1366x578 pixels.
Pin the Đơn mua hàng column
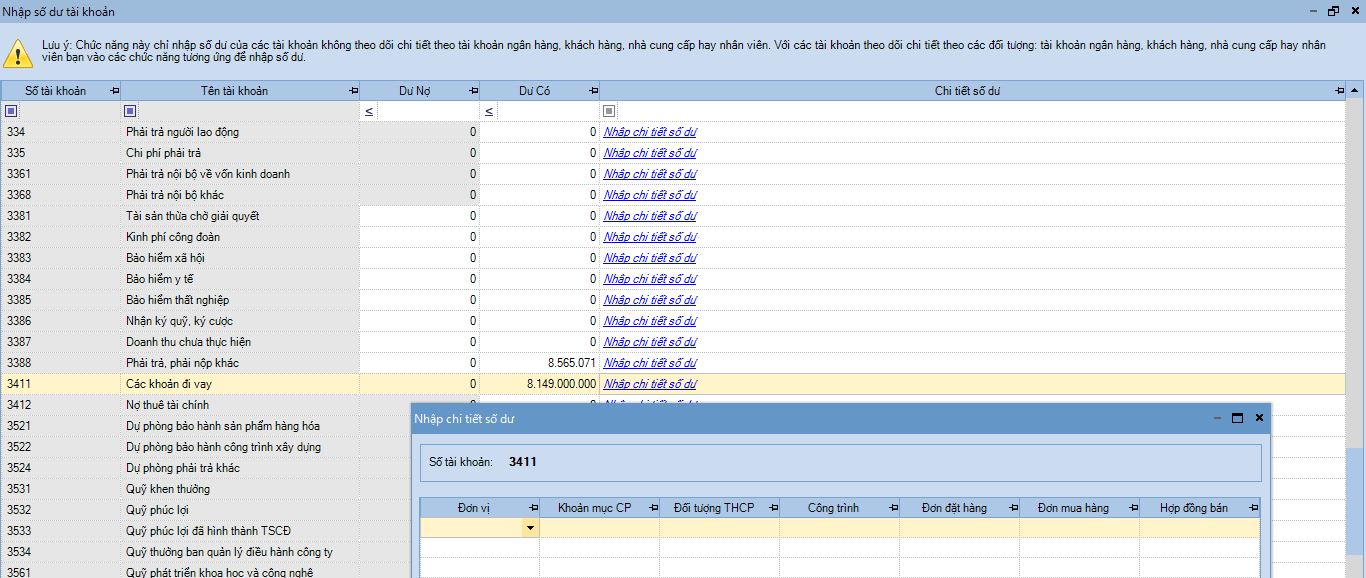coord(1133,508)
